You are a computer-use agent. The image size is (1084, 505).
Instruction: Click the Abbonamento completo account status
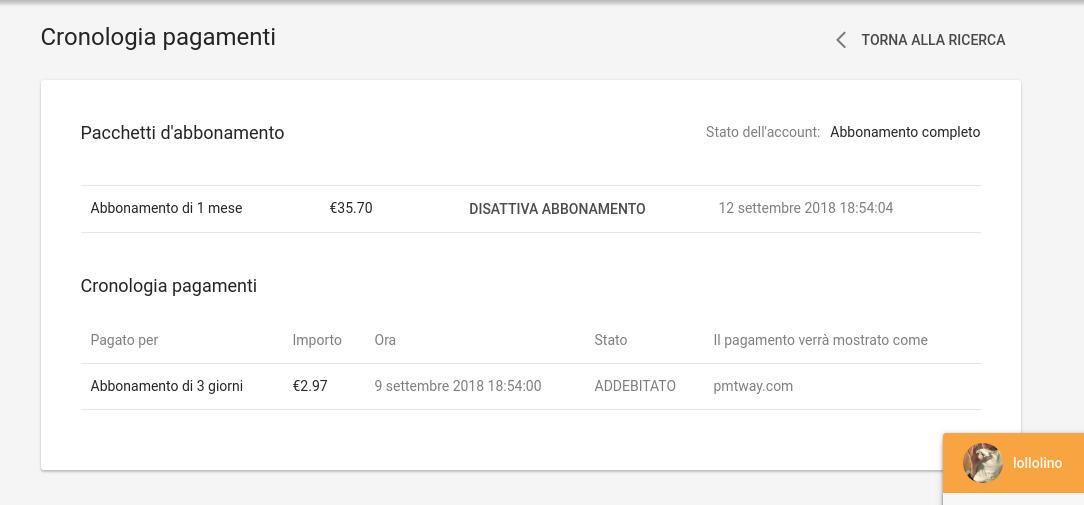tap(904, 132)
